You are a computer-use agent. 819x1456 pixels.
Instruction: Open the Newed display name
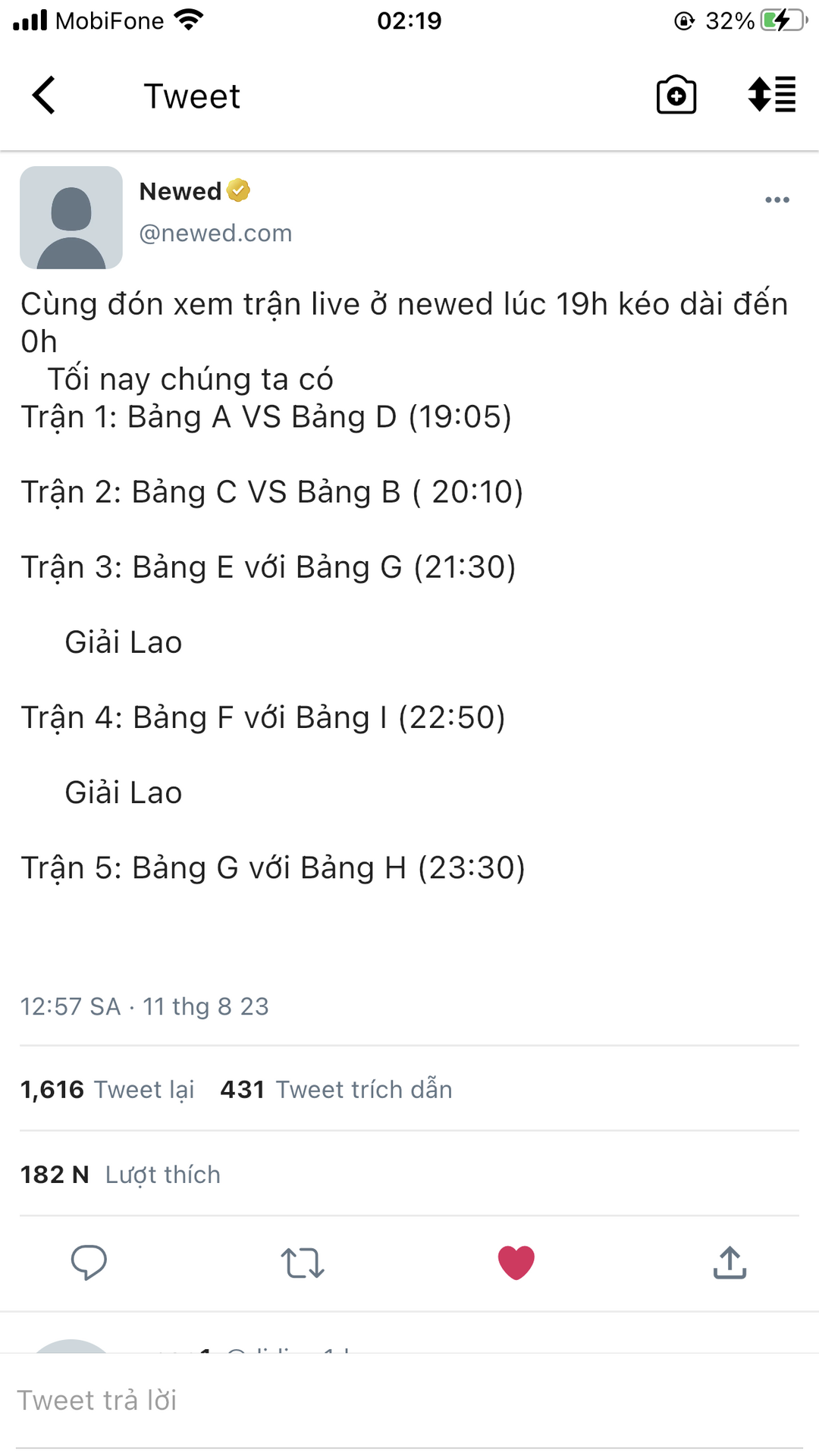coord(180,191)
